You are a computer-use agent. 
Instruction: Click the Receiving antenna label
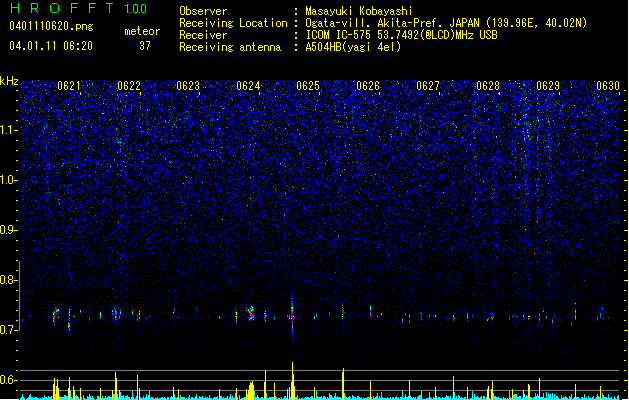230,47
